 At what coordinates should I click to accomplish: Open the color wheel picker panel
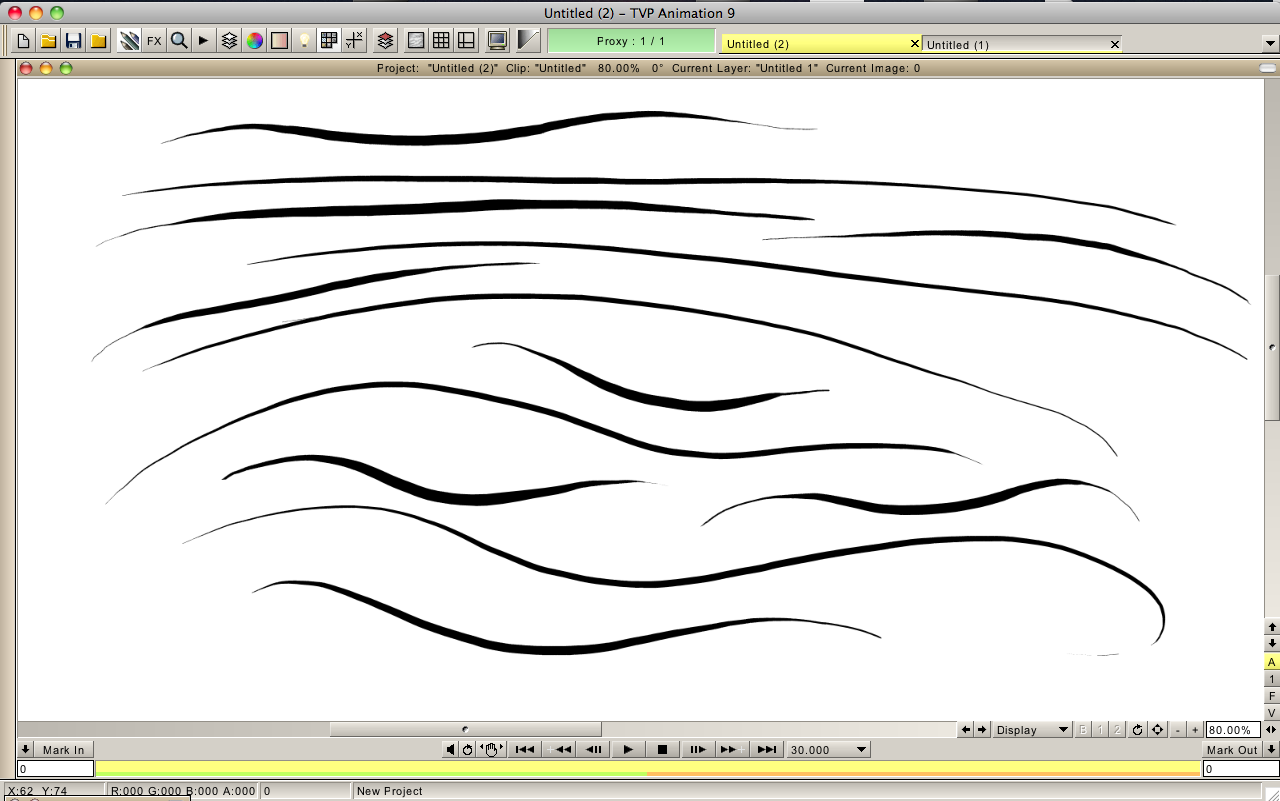[254, 41]
